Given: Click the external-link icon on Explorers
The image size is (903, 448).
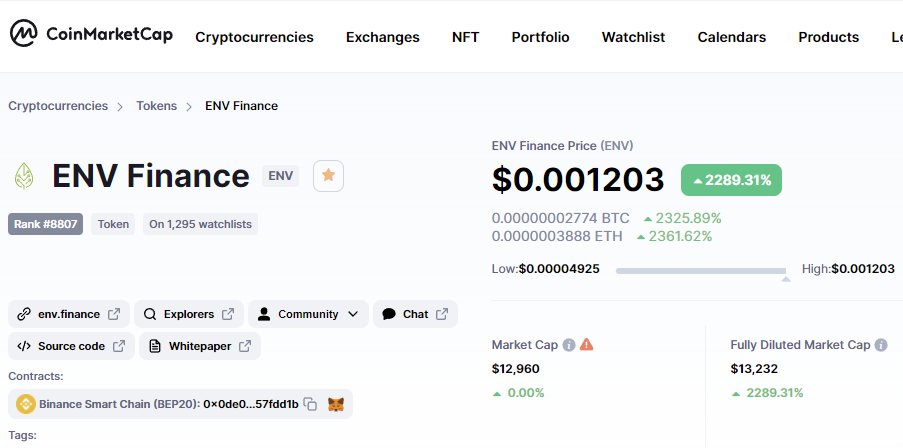Looking at the screenshot, I should click(x=228, y=314).
